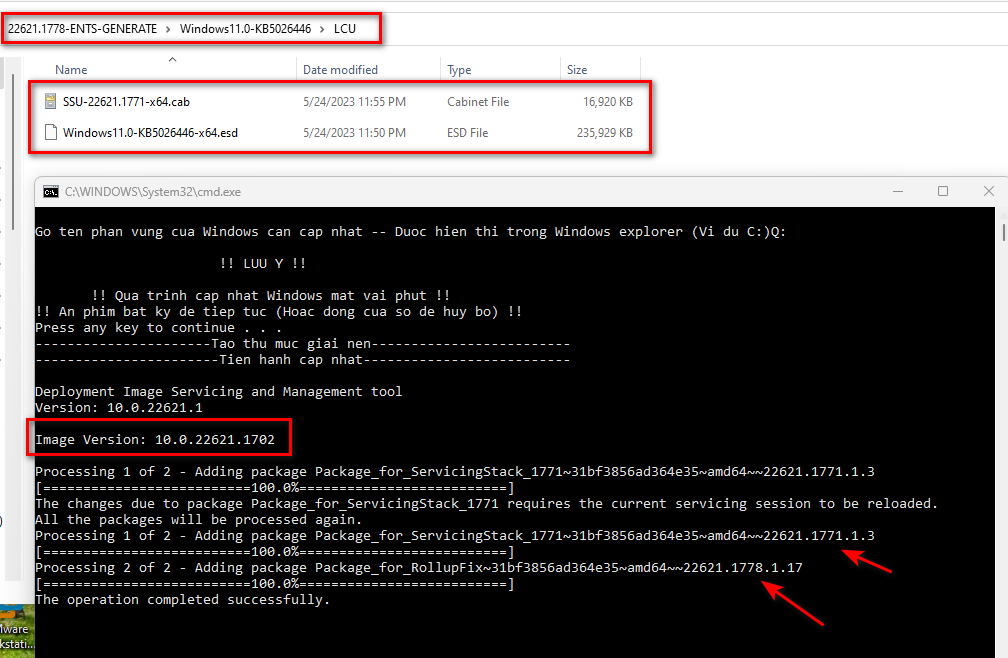Select the LCU breadcrumb segment
1008x658 pixels.
[x=345, y=29]
